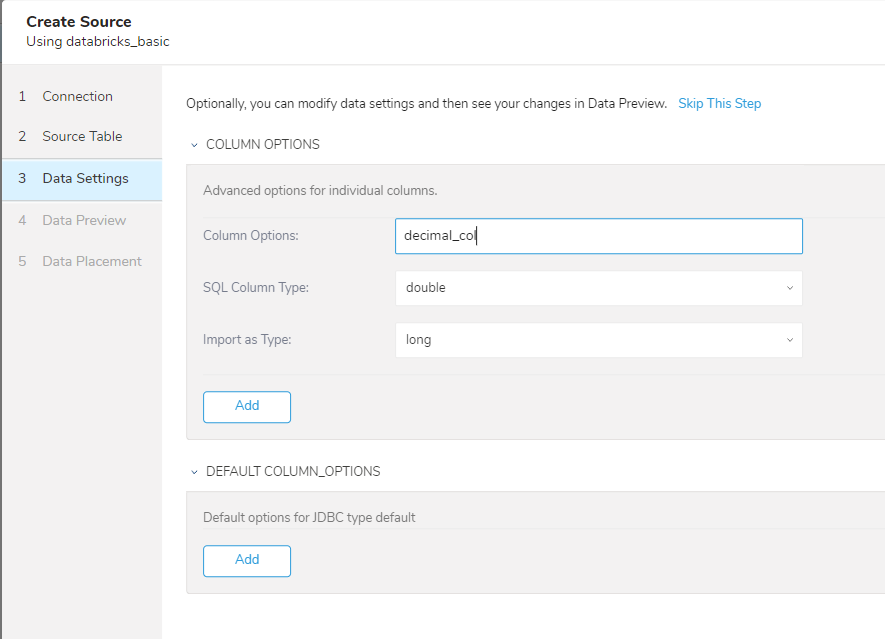Viewport: 885px width, 639px height.
Task: Jump to the Data Placement step
Action: click(x=92, y=261)
